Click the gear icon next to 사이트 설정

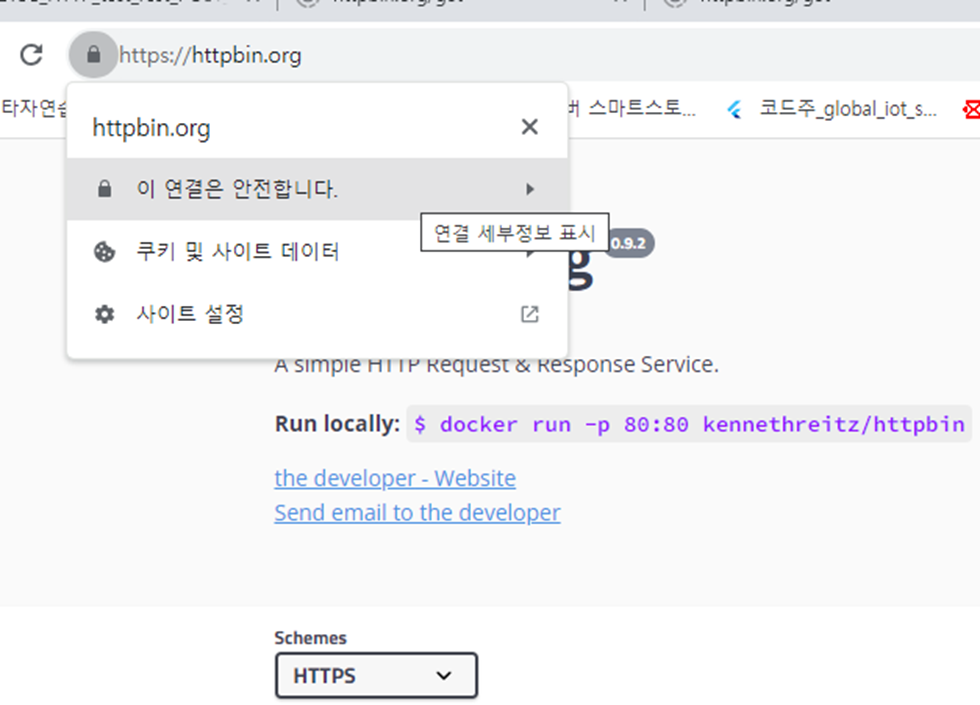[x=104, y=314]
